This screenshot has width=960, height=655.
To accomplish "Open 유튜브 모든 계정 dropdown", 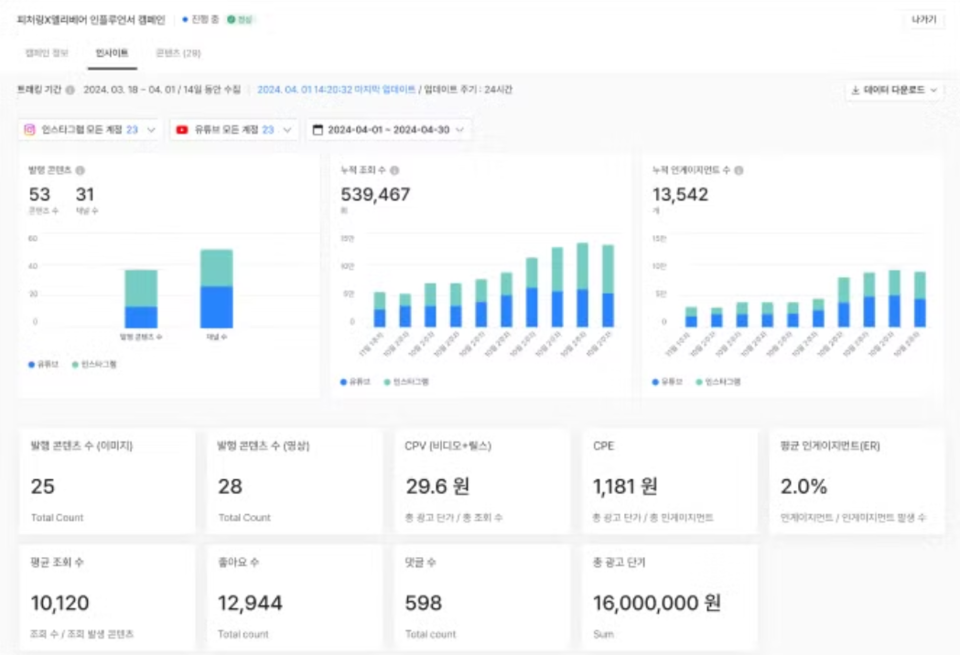I will pos(234,130).
